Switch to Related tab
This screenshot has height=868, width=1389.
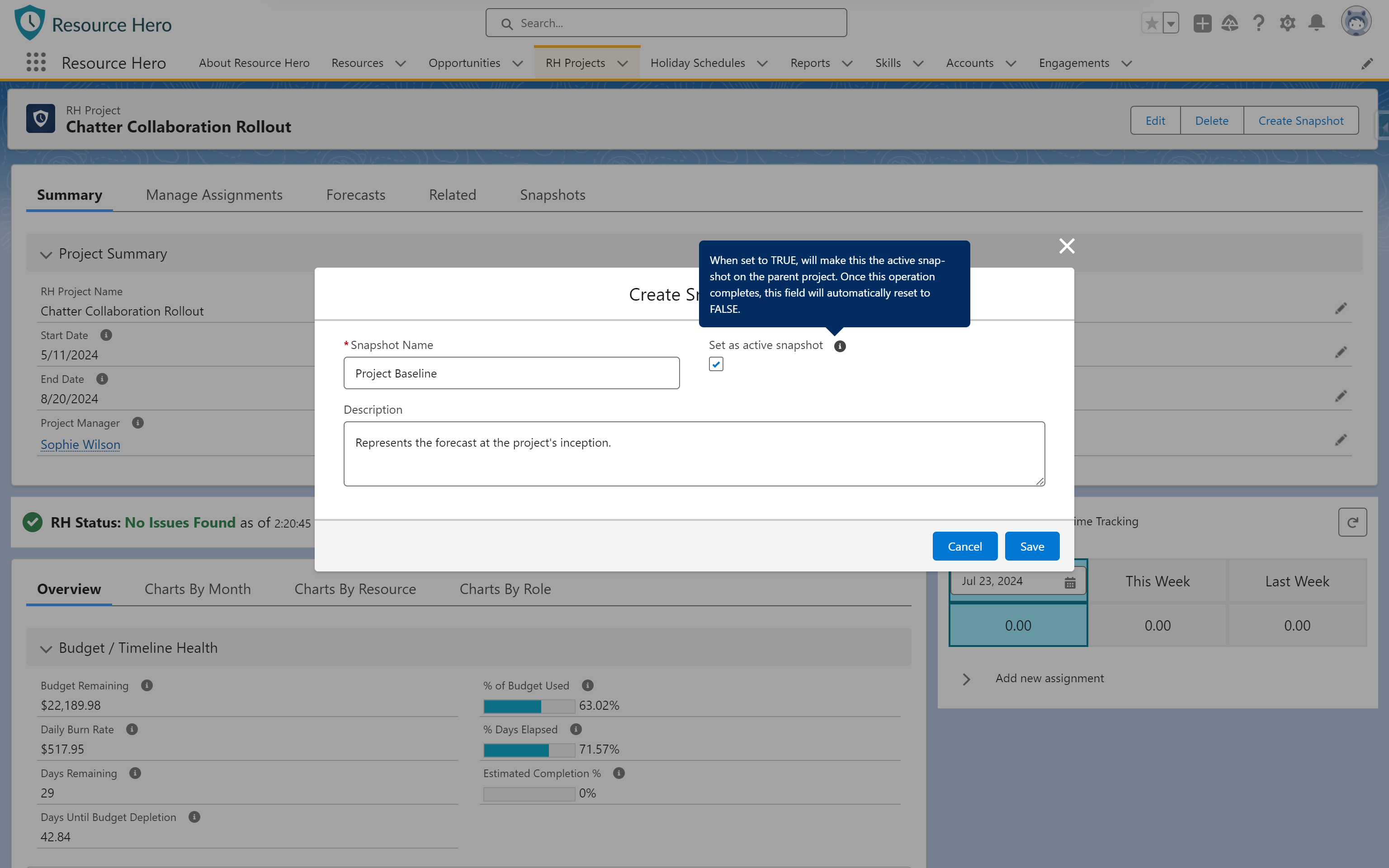coord(452,194)
